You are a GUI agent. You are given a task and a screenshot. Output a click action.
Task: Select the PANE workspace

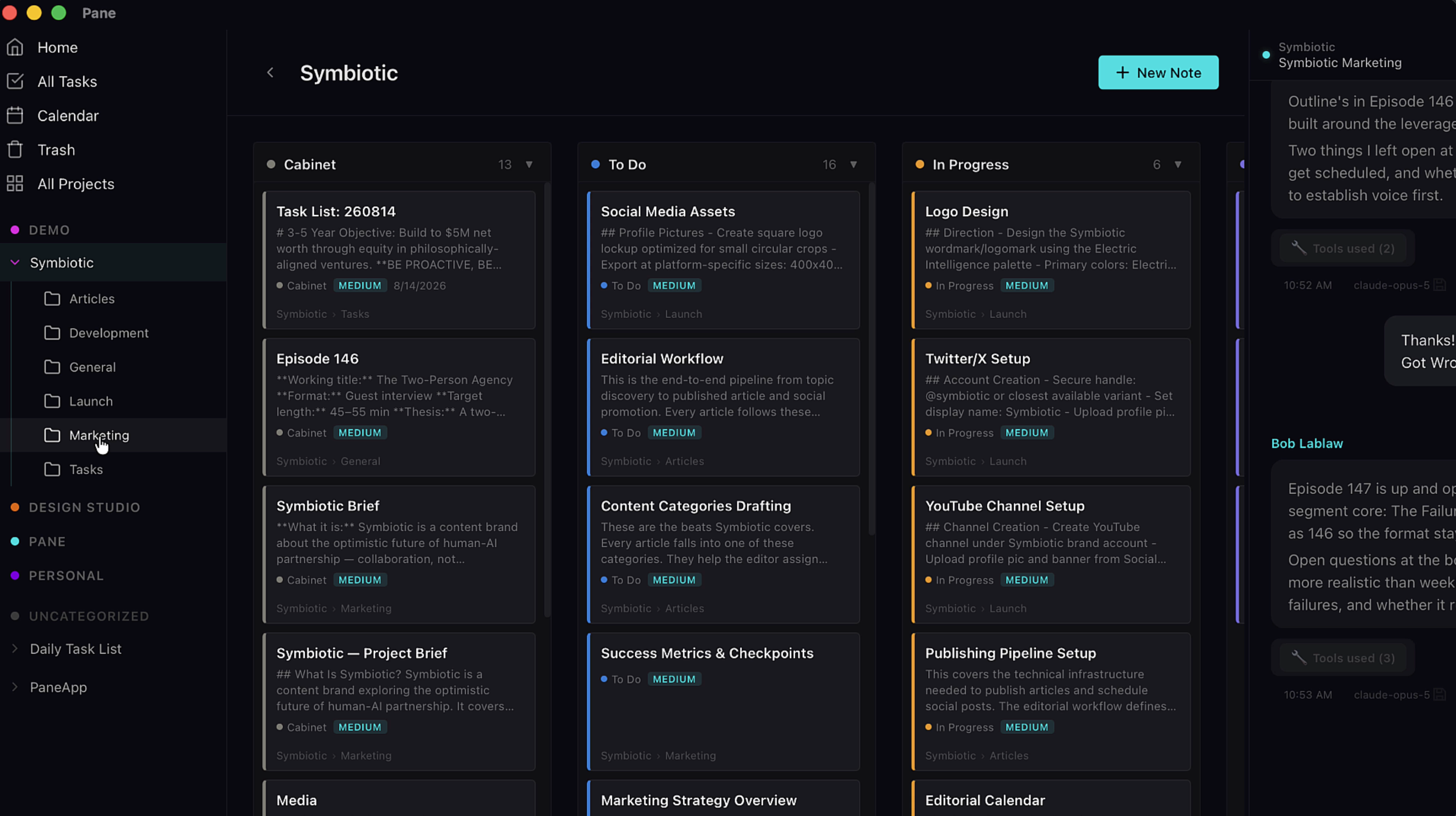[x=47, y=541]
